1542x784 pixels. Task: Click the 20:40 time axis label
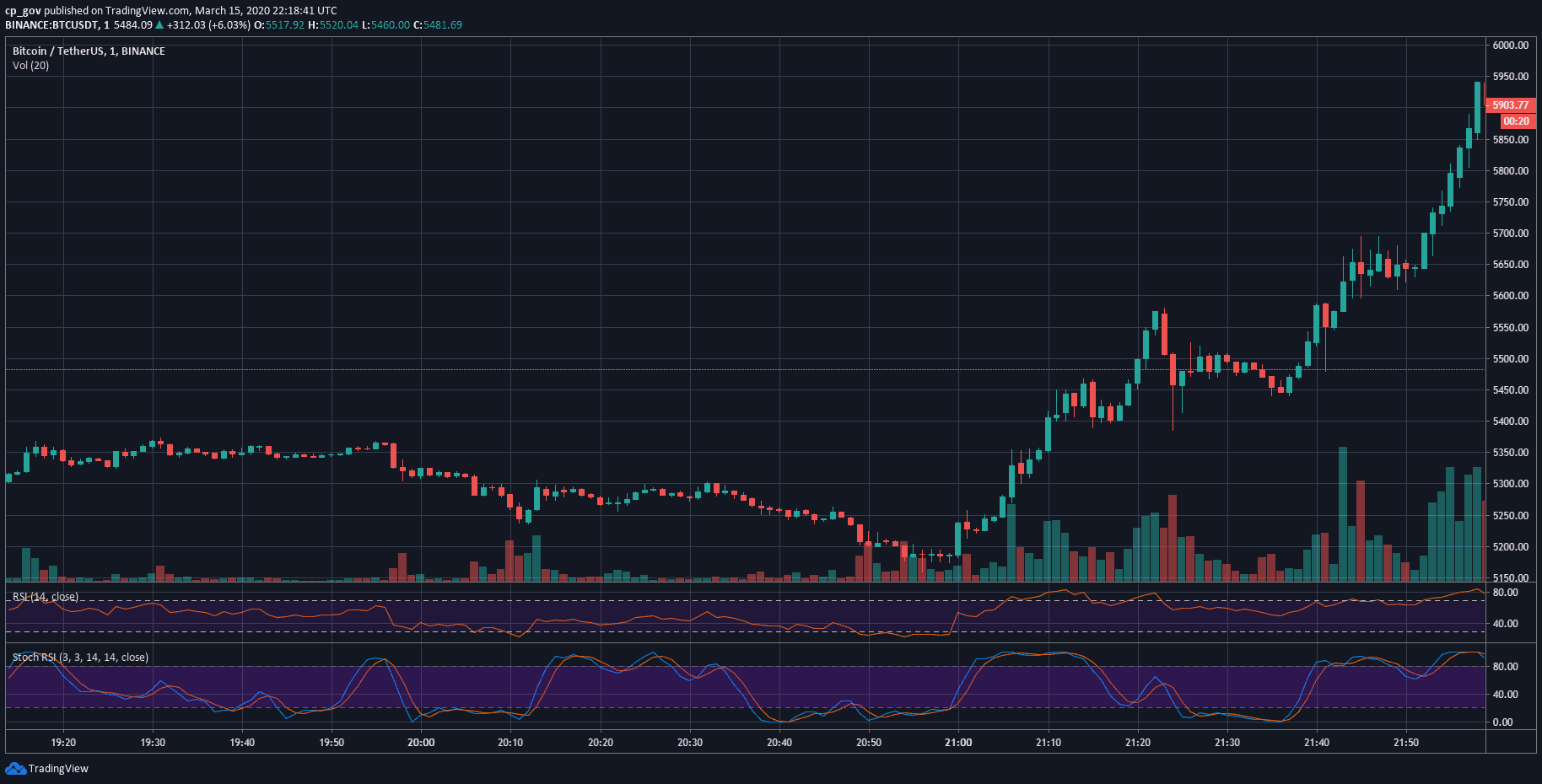(779, 743)
